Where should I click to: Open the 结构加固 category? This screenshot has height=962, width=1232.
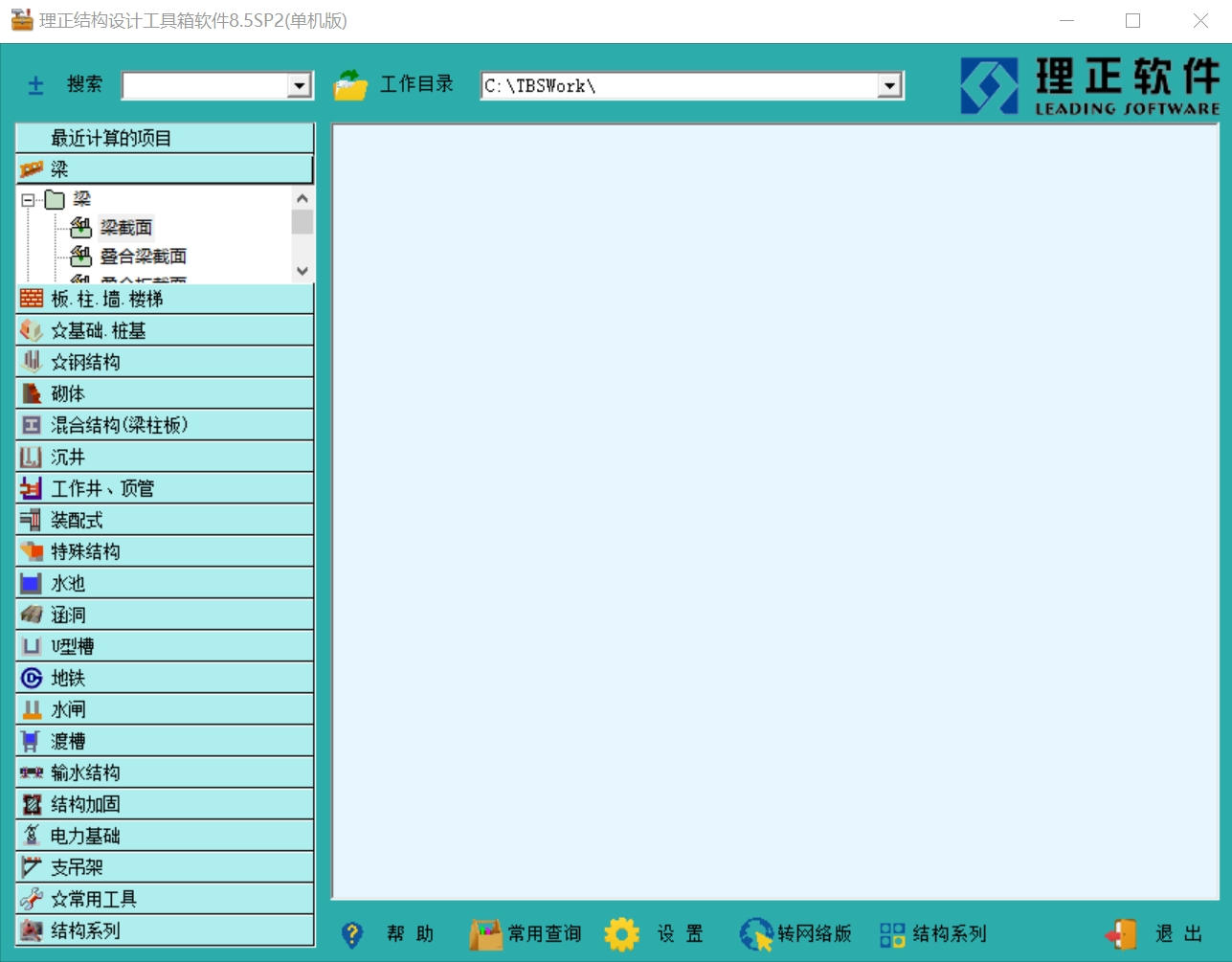pos(165,804)
